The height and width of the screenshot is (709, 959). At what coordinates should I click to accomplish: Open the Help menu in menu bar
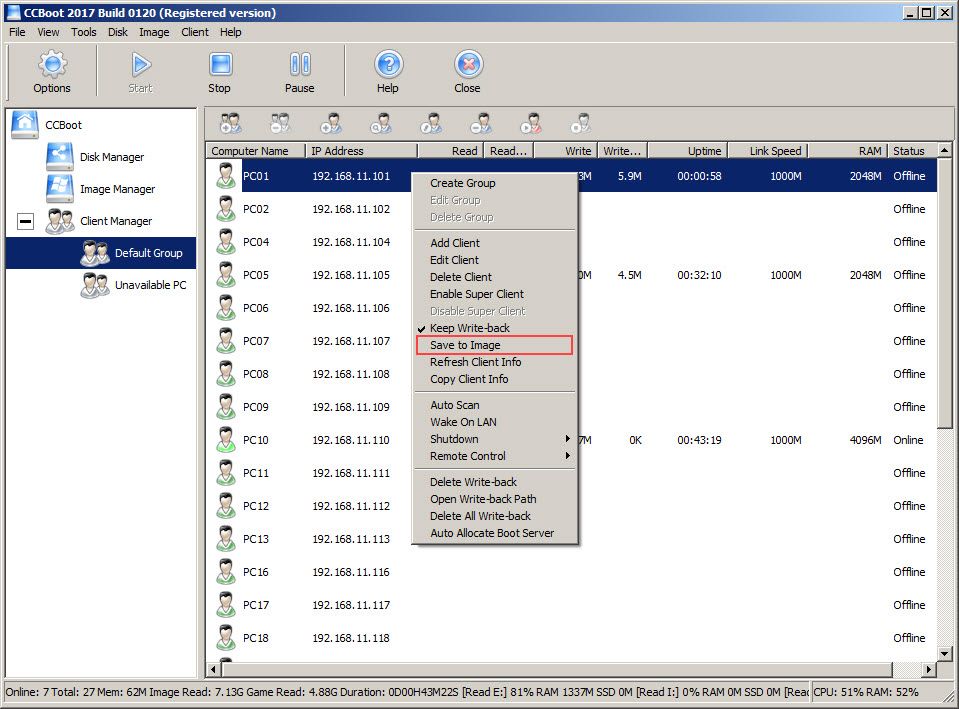coord(231,32)
